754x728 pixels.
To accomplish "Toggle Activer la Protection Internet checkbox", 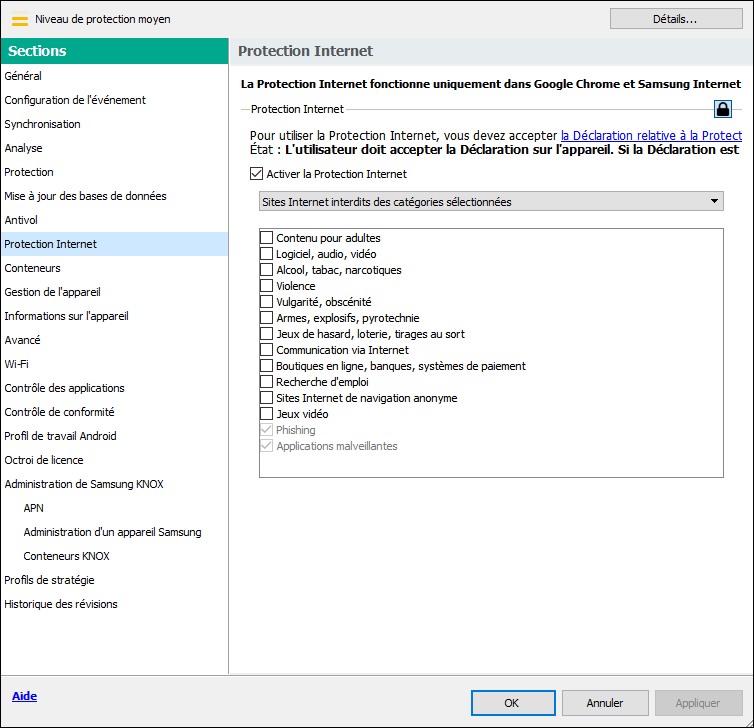I will (256, 174).
